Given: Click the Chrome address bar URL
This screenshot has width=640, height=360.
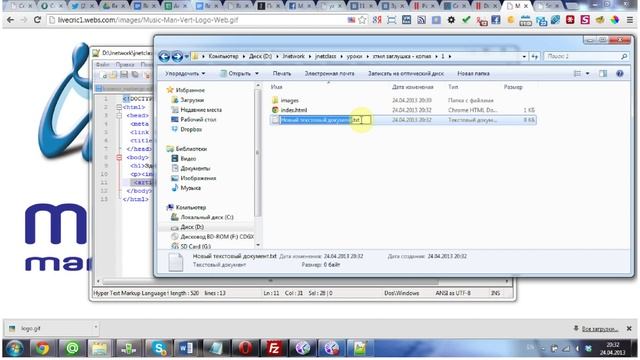Looking at the screenshot, I should [148, 20].
